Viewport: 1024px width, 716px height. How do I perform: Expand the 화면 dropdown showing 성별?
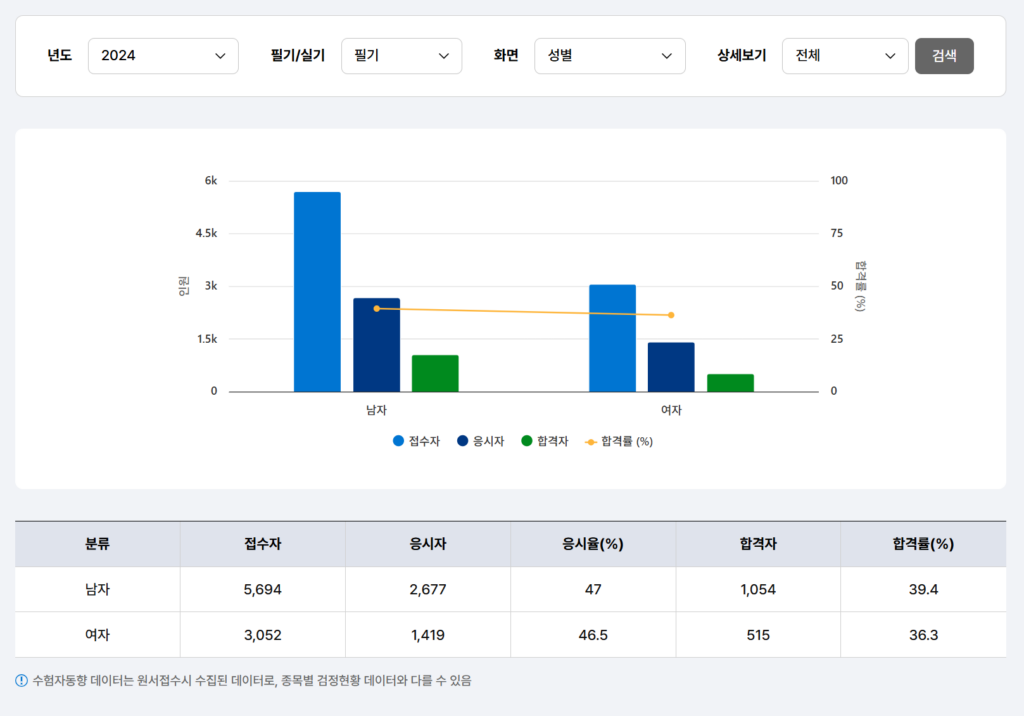[x=609, y=55]
